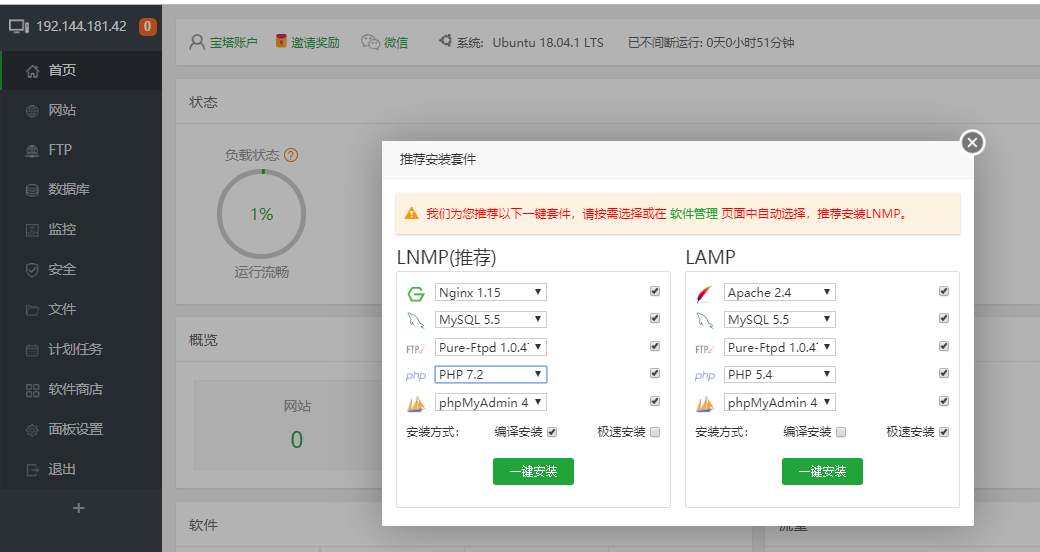Screen dimensions: 1040x552
Task: Open LNMP Pure-Ftpd version dropdown
Action: 491,348
